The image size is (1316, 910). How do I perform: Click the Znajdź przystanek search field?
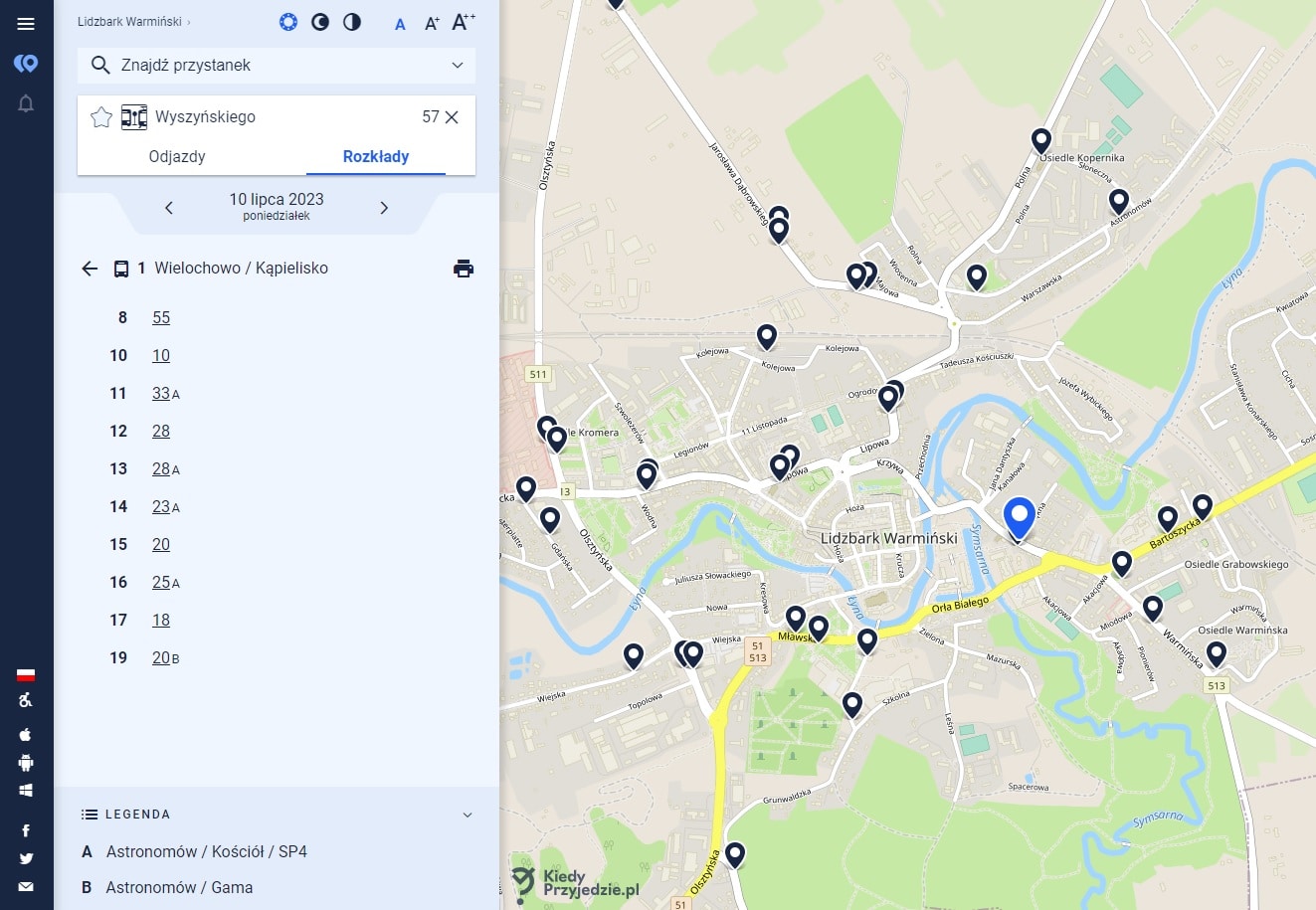click(x=269, y=66)
